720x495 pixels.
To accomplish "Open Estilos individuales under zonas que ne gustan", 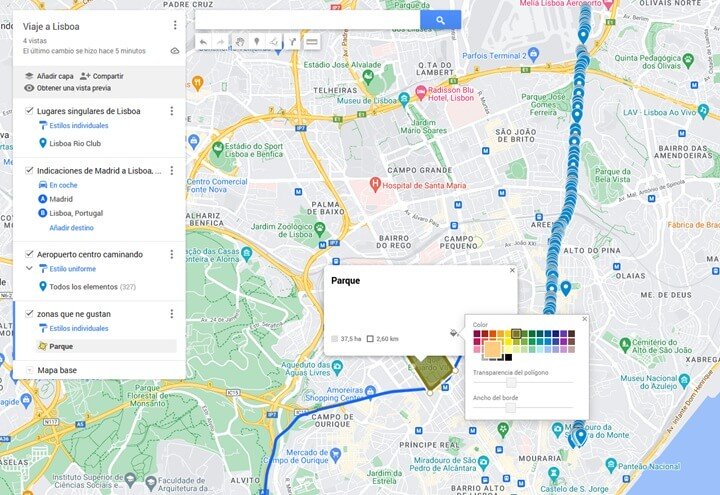I will click(79, 328).
